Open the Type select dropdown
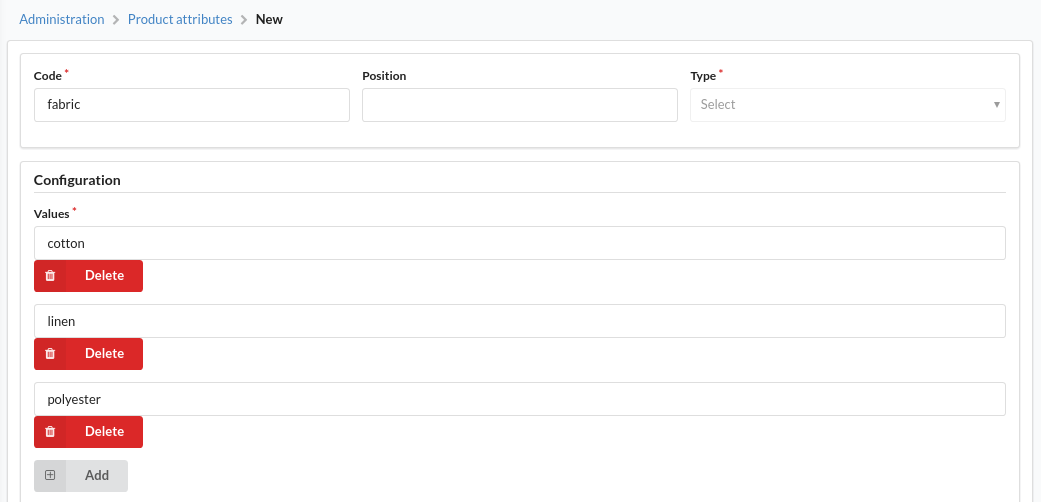This screenshot has height=502, width=1041. [x=848, y=105]
